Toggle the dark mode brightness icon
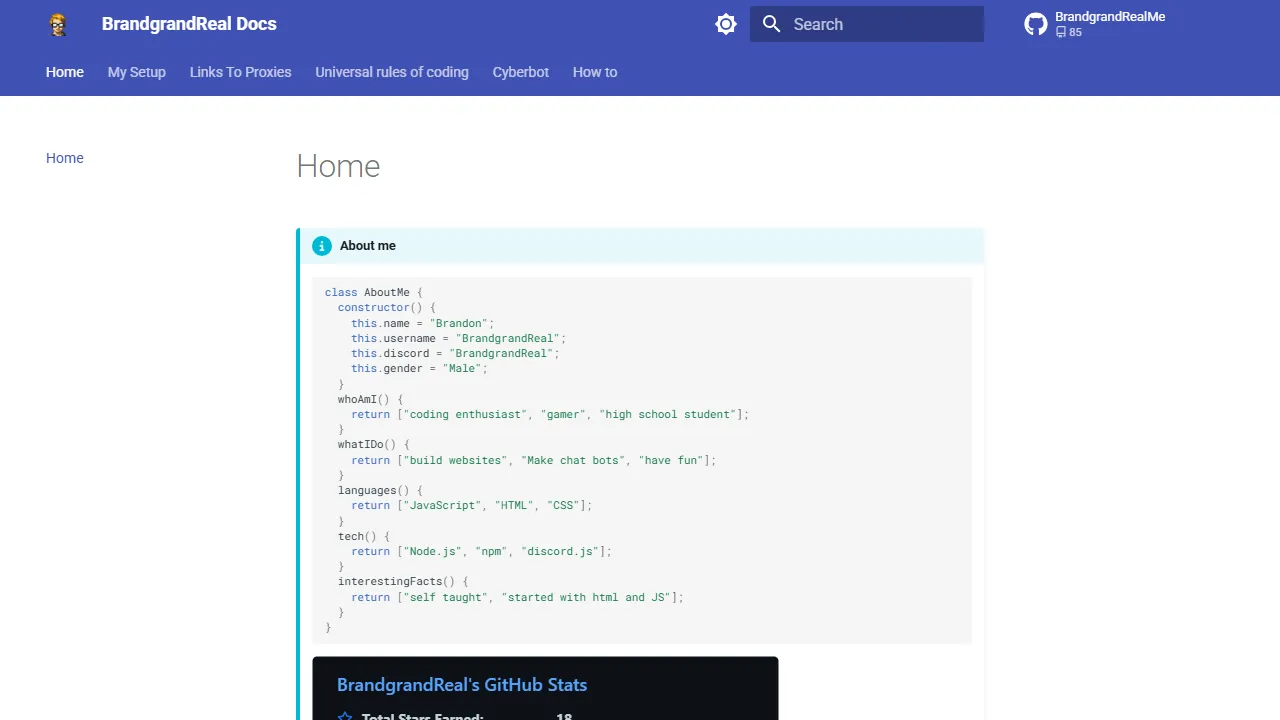Image resolution: width=1280 pixels, height=720 pixels. [x=726, y=24]
